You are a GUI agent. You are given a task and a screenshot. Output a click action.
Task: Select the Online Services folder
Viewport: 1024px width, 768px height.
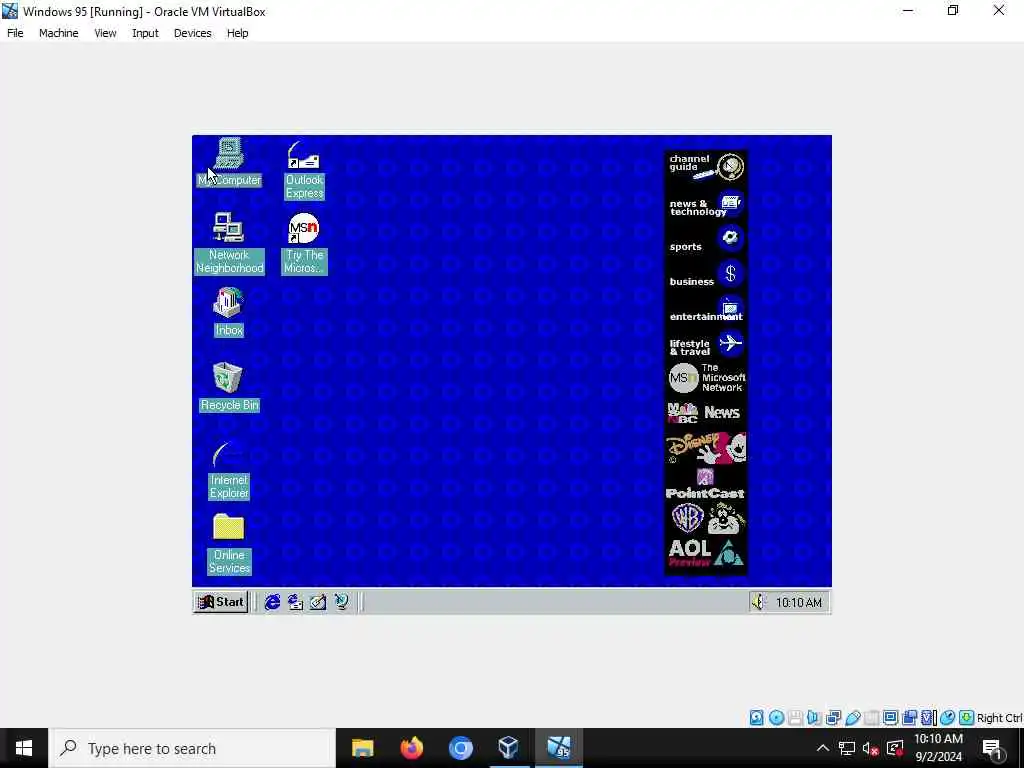click(x=229, y=544)
